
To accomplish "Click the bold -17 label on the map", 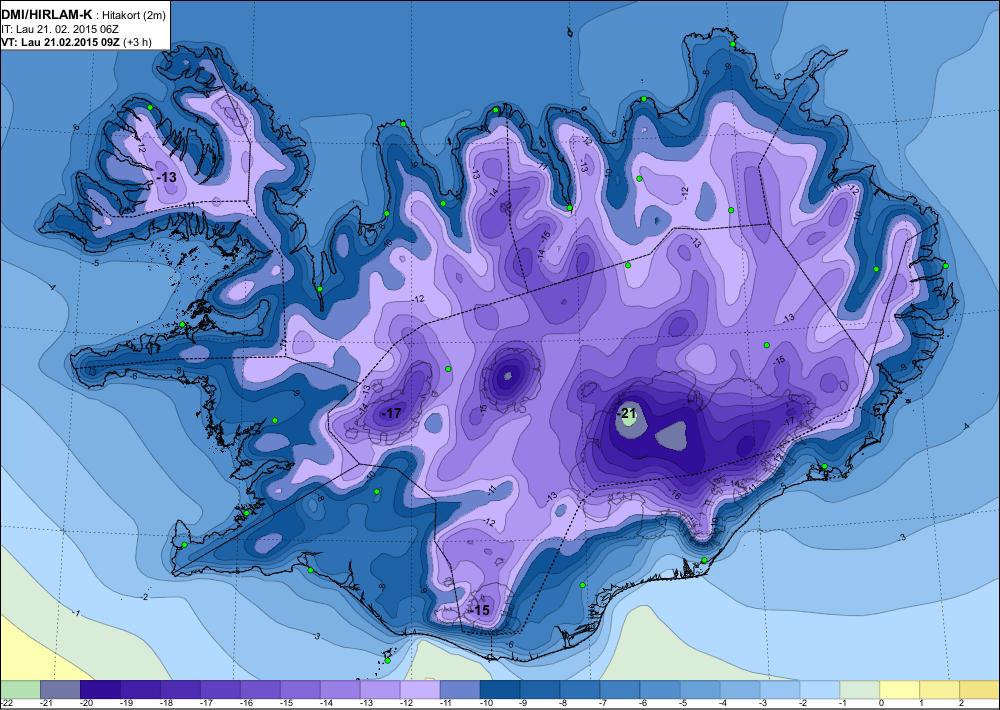I will click(x=390, y=413).
